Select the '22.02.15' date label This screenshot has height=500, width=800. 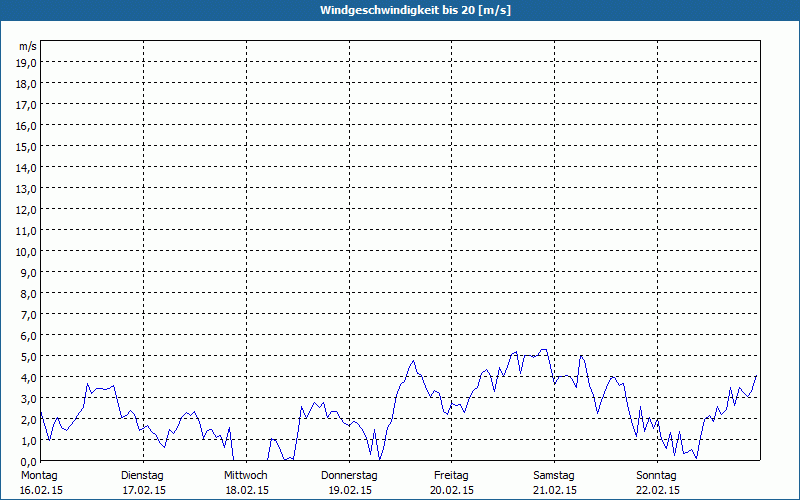tap(658, 490)
